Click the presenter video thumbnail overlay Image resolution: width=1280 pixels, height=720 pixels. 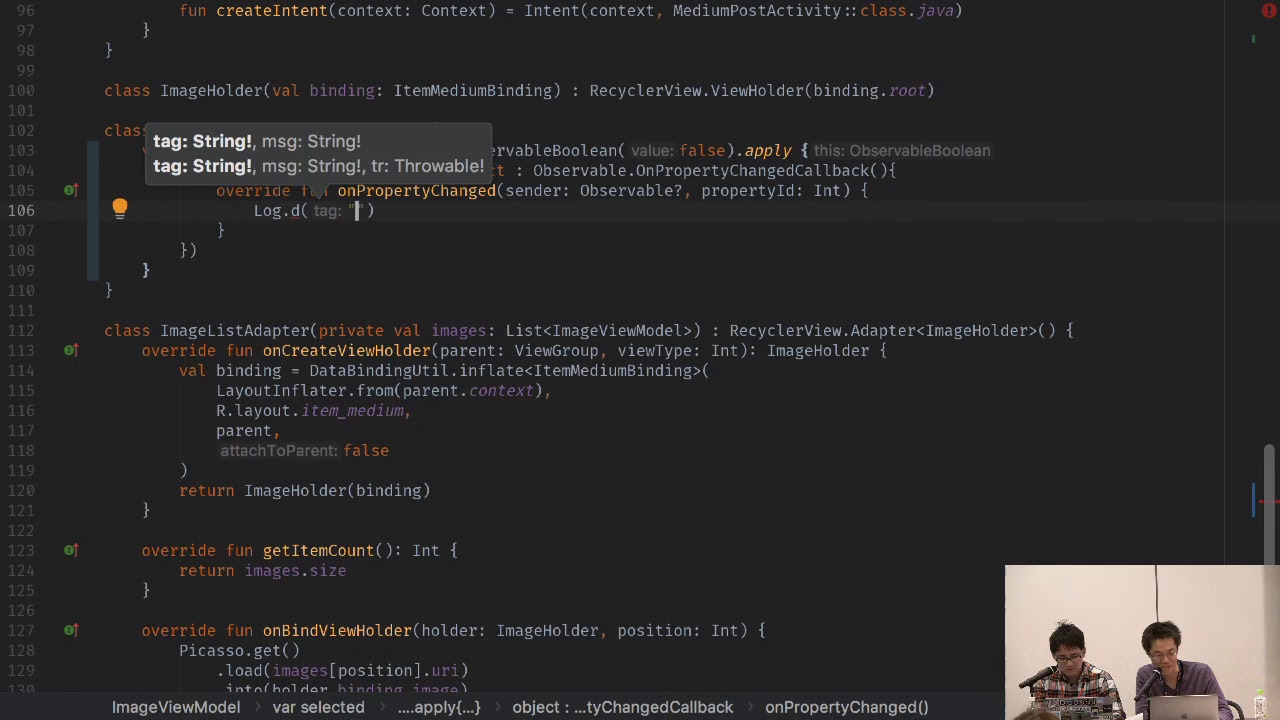tap(1142, 643)
